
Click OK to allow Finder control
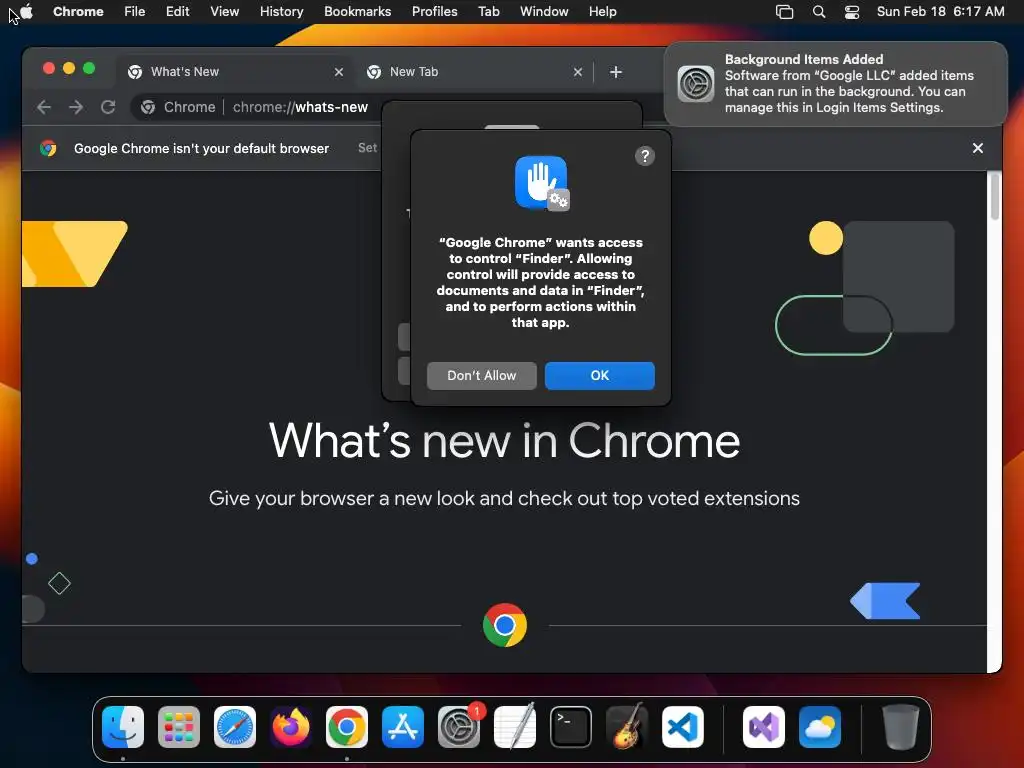click(x=600, y=376)
